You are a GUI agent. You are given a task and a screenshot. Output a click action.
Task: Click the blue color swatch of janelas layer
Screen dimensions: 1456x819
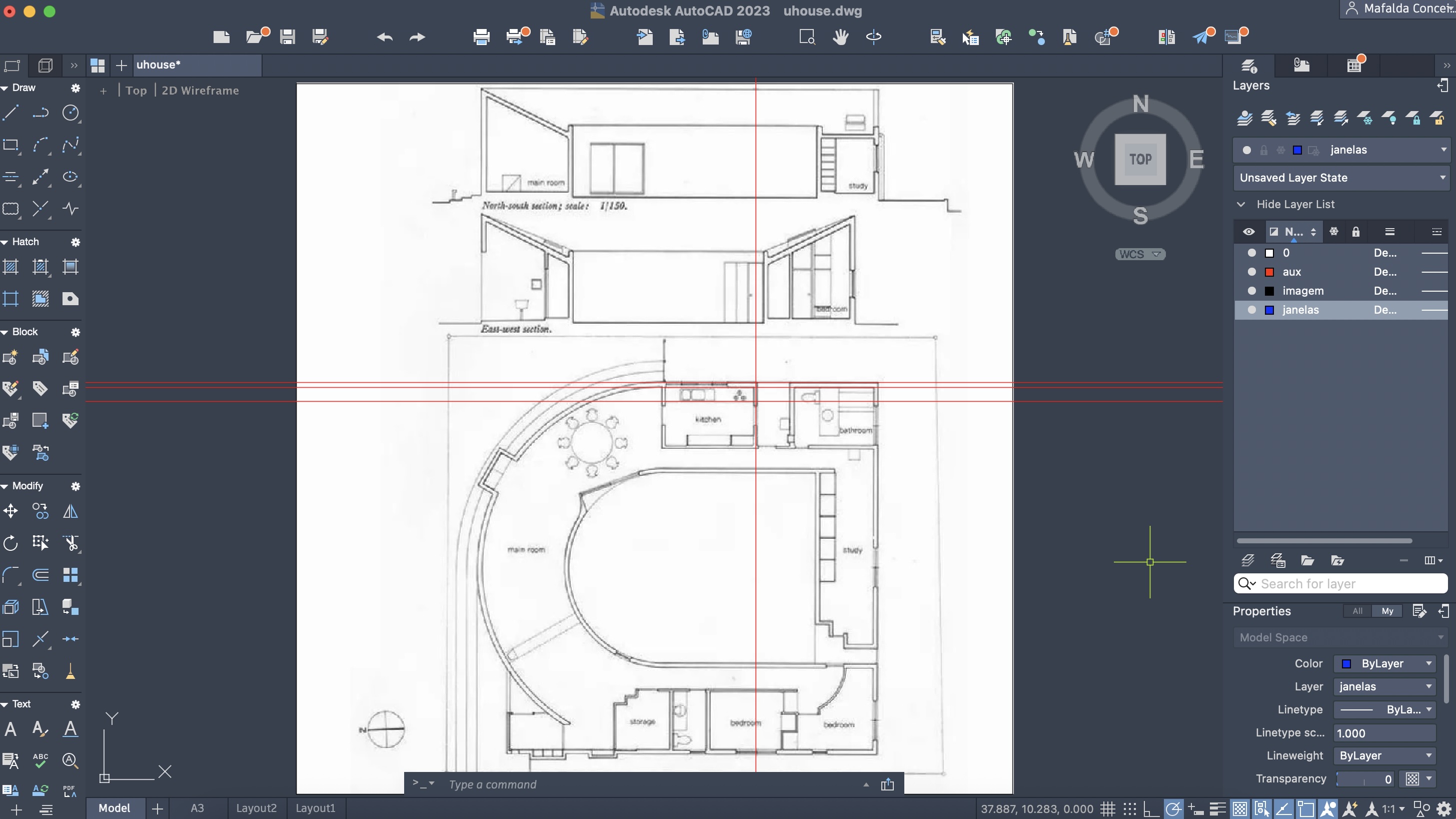pyautogui.click(x=1269, y=310)
